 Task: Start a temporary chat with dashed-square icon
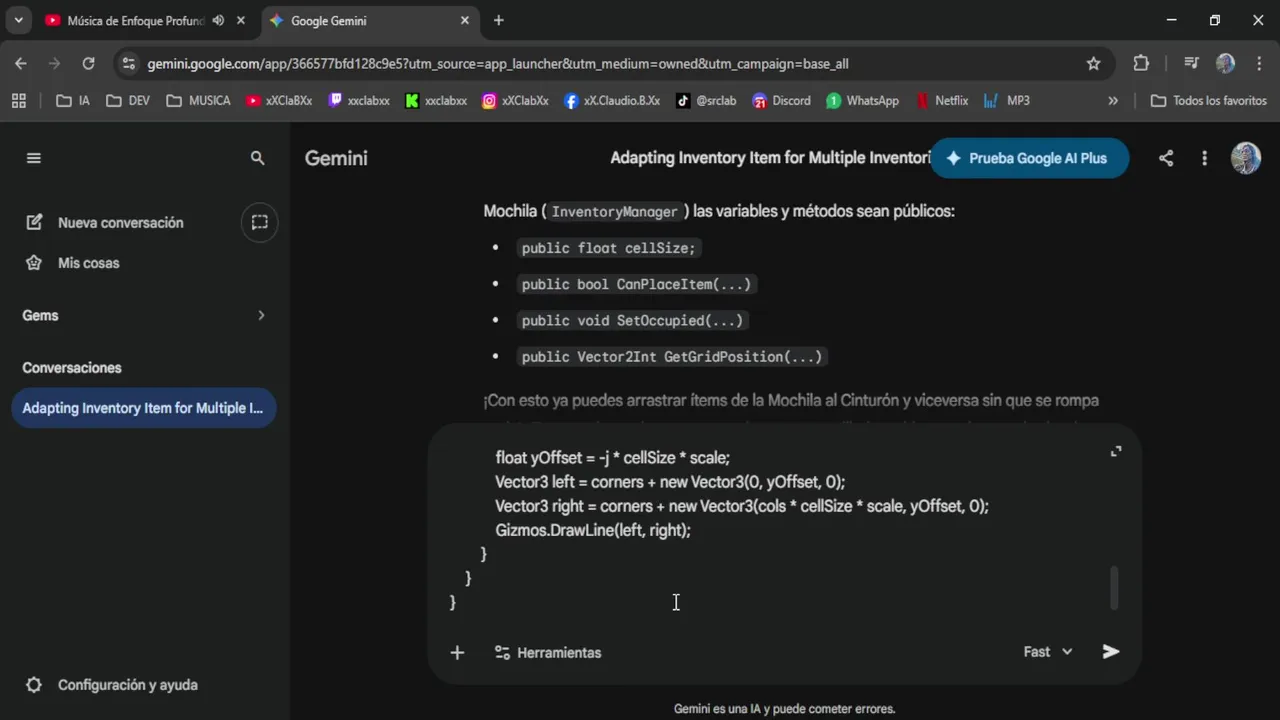259,222
